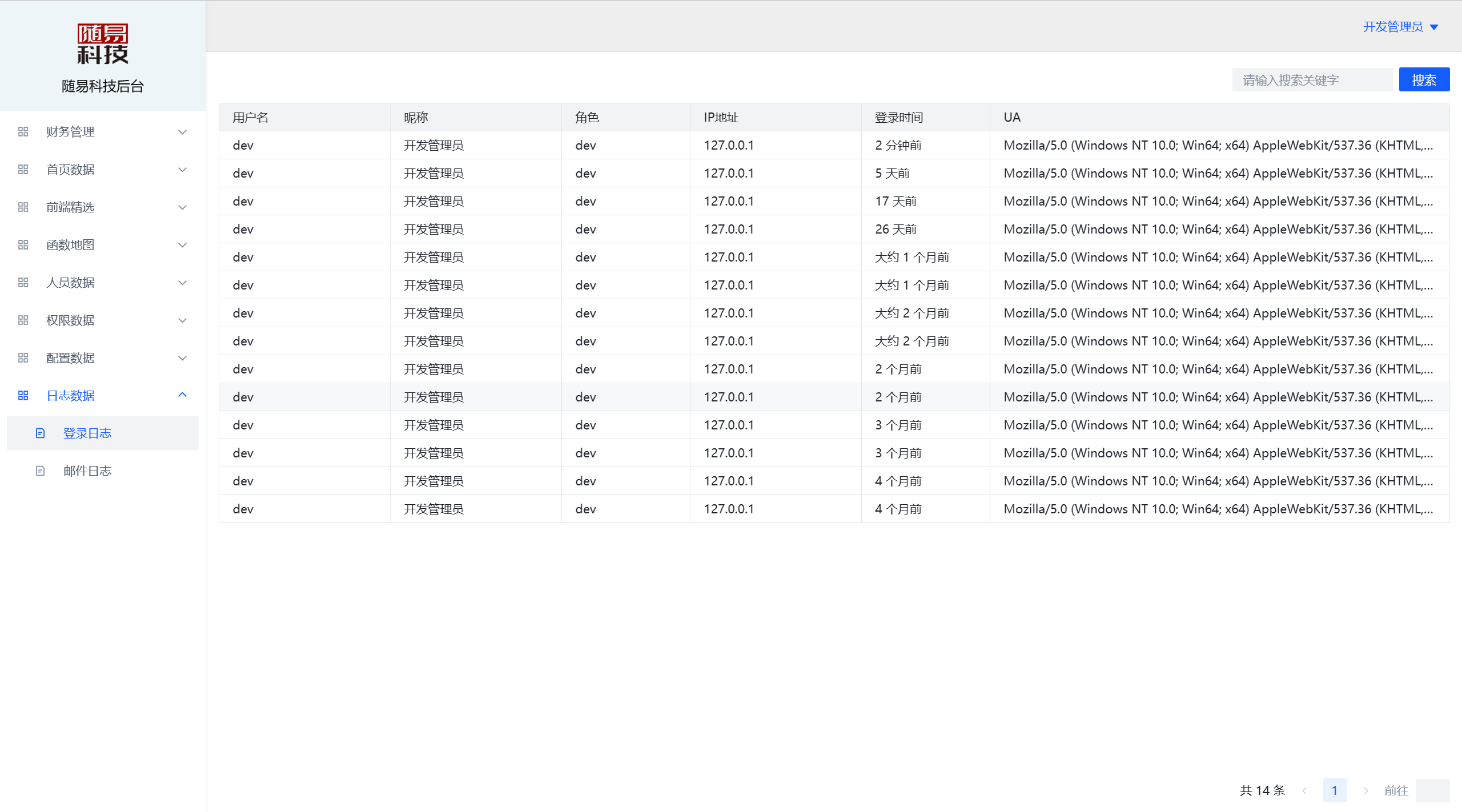This screenshot has width=1462, height=812.
Task: Expand the 人员数据 menu chevron
Action: (x=182, y=283)
